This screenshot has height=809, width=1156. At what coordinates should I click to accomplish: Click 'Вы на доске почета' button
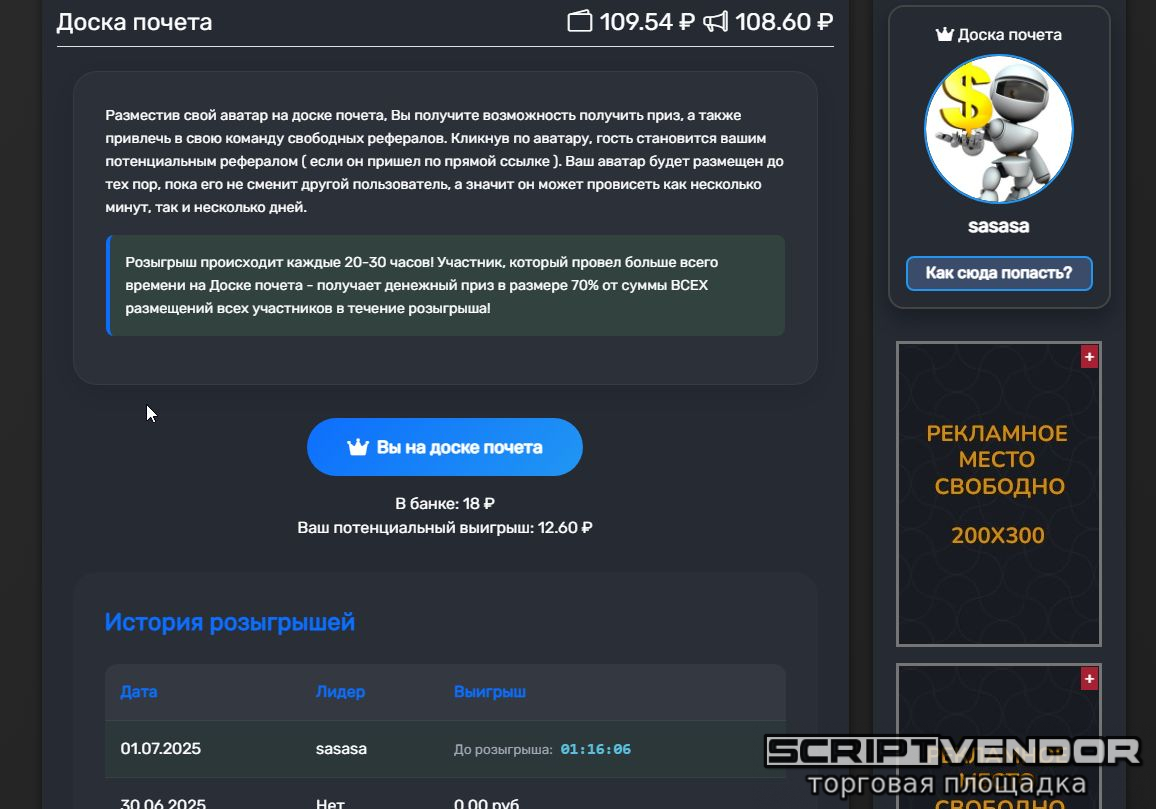(x=445, y=447)
